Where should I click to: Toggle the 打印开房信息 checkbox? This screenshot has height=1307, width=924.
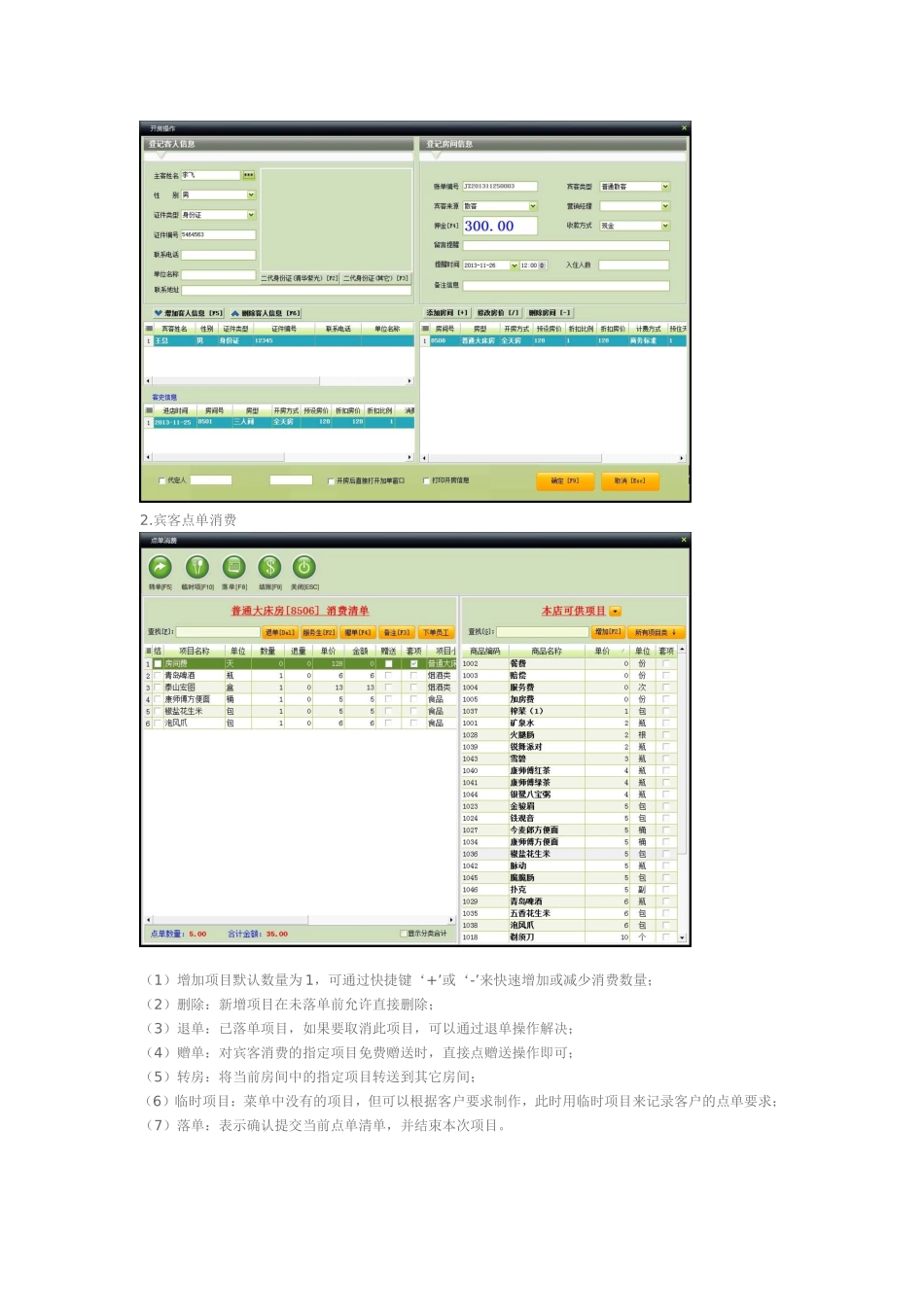pos(426,480)
